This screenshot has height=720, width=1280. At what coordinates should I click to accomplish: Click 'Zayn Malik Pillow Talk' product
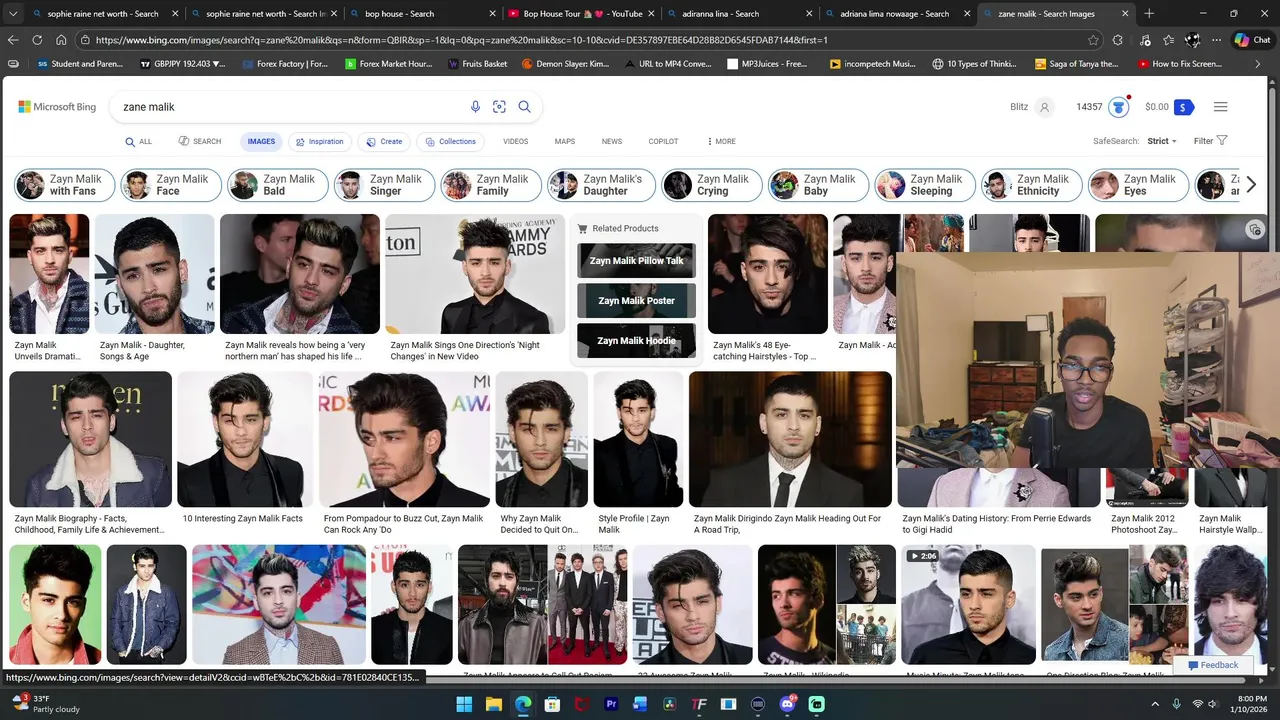[636, 261]
